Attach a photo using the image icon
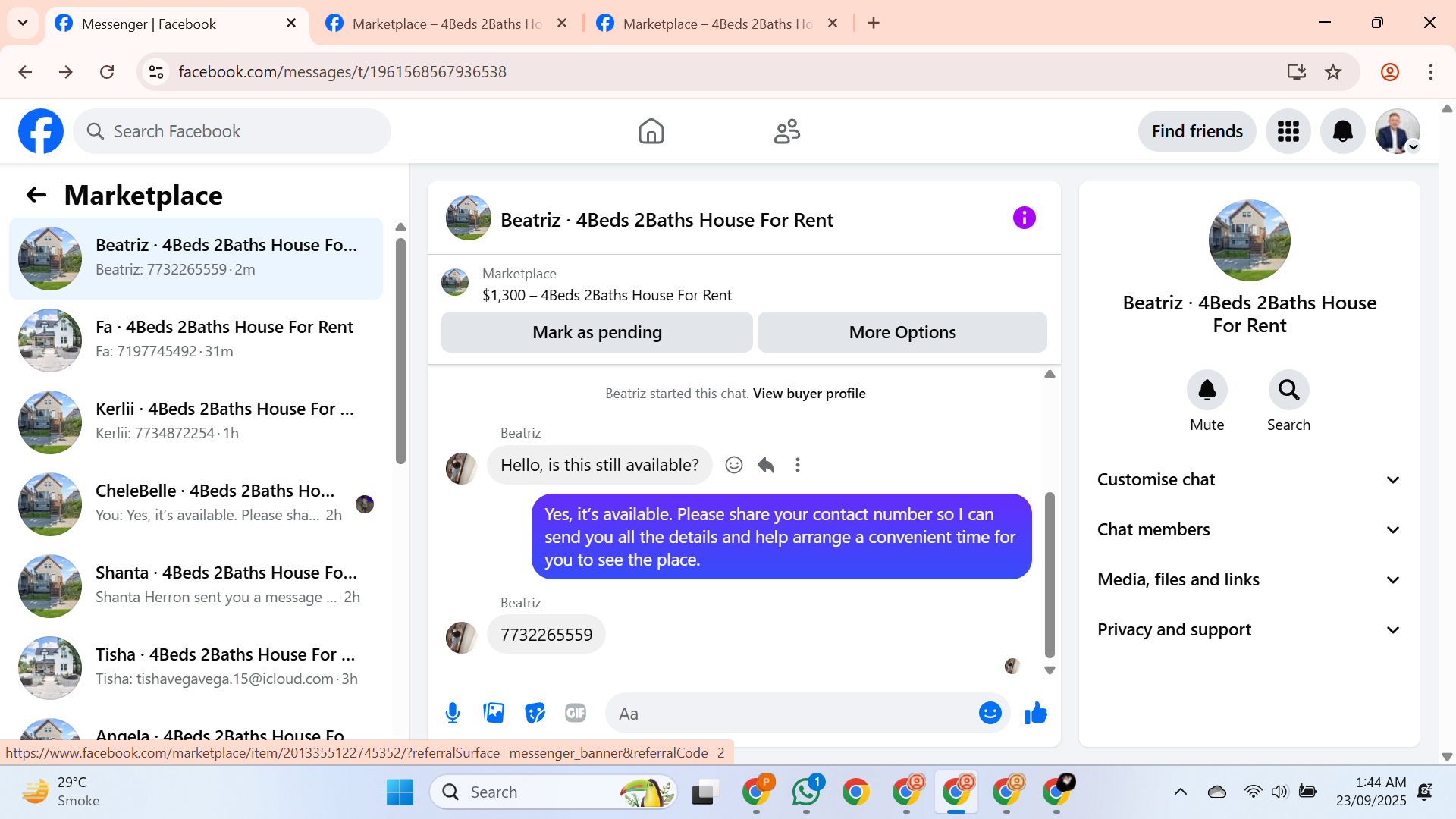The width and height of the screenshot is (1456, 819). point(494,713)
